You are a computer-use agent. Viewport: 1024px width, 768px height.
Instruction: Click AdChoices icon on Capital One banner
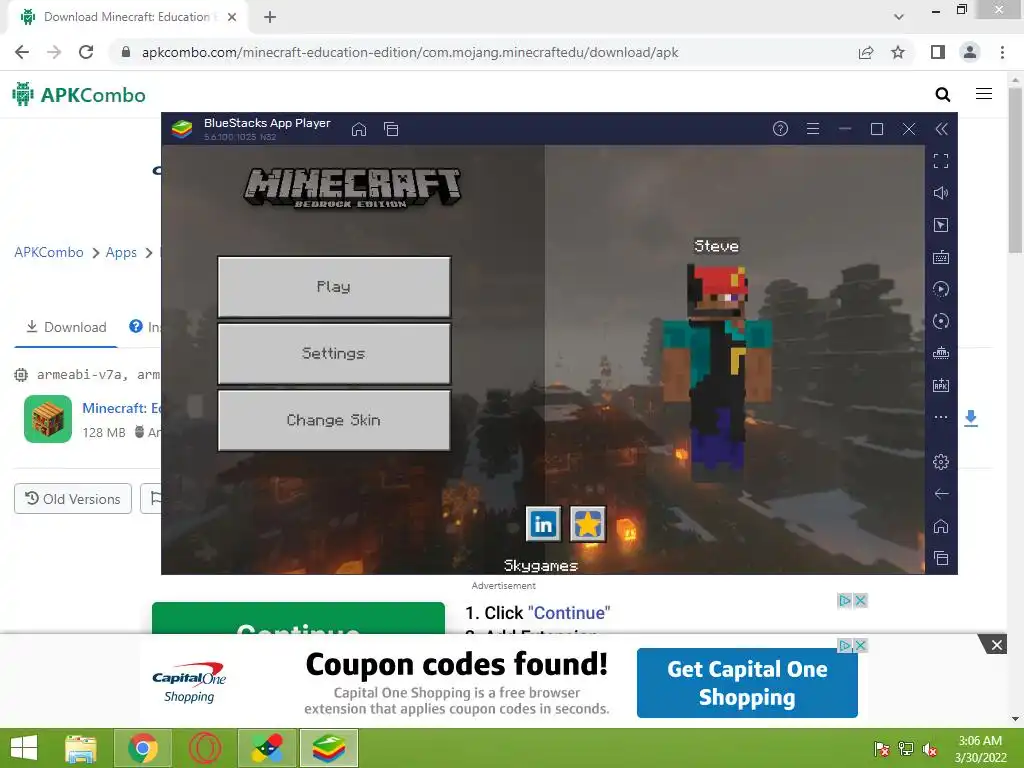pyautogui.click(x=844, y=645)
